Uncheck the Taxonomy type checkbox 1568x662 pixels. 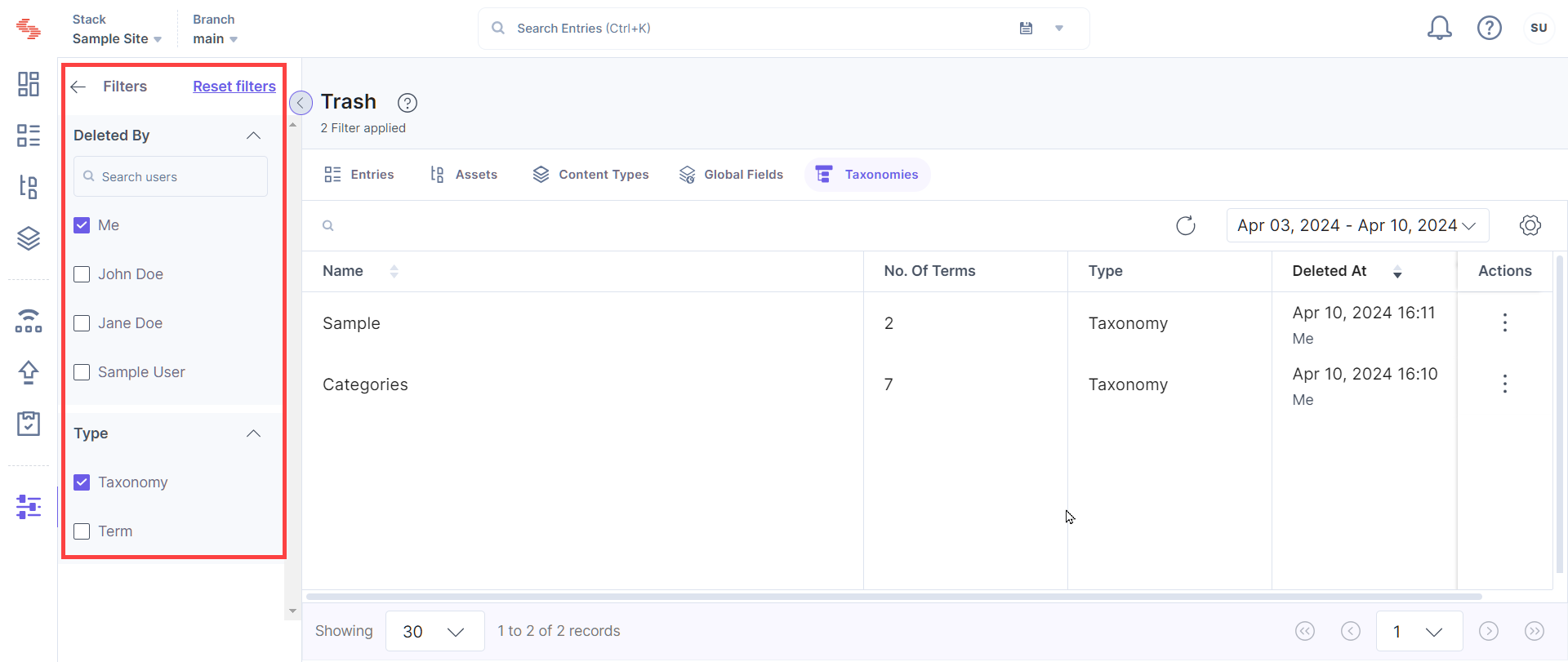82,482
